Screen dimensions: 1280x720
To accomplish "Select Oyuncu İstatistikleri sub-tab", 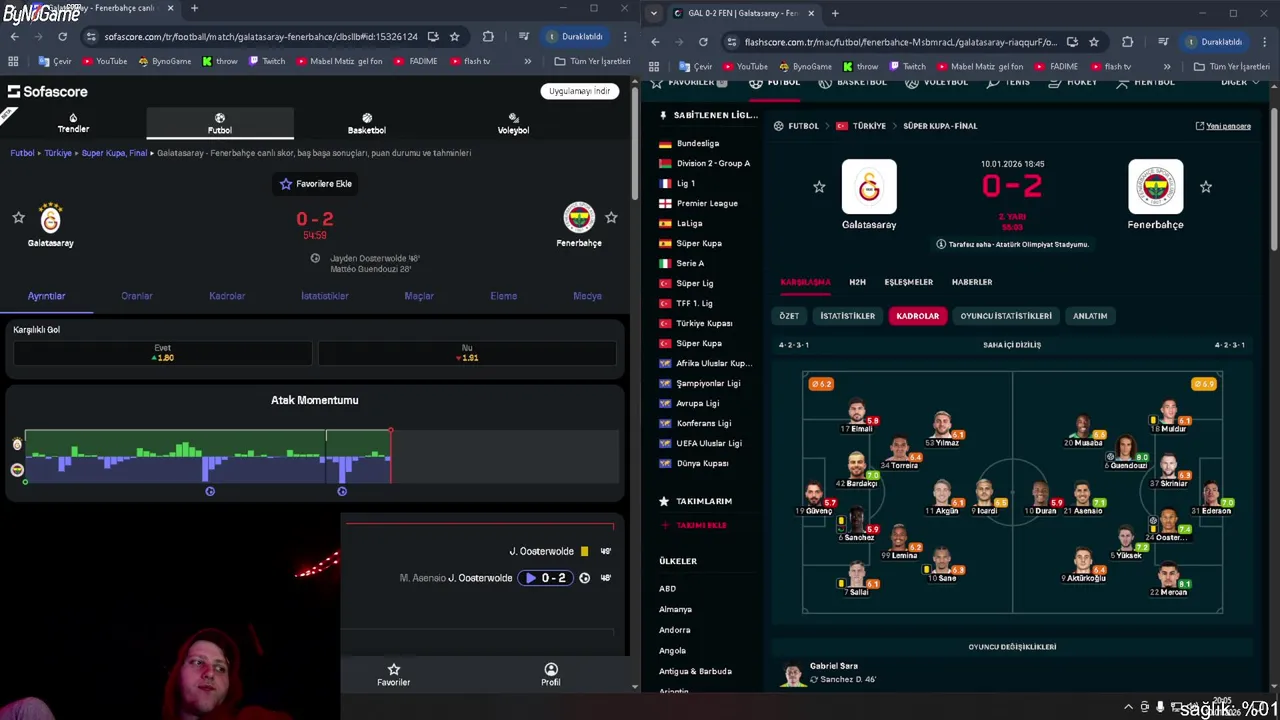I will click(x=1006, y=316).
